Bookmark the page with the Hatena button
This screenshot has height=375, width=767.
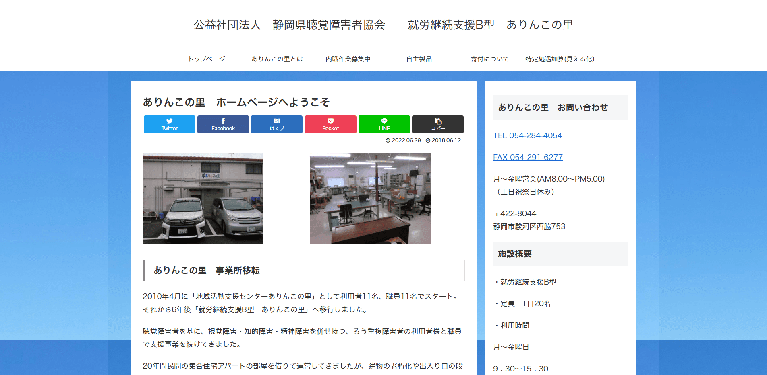pyautogui.click(x=277, y=124)
